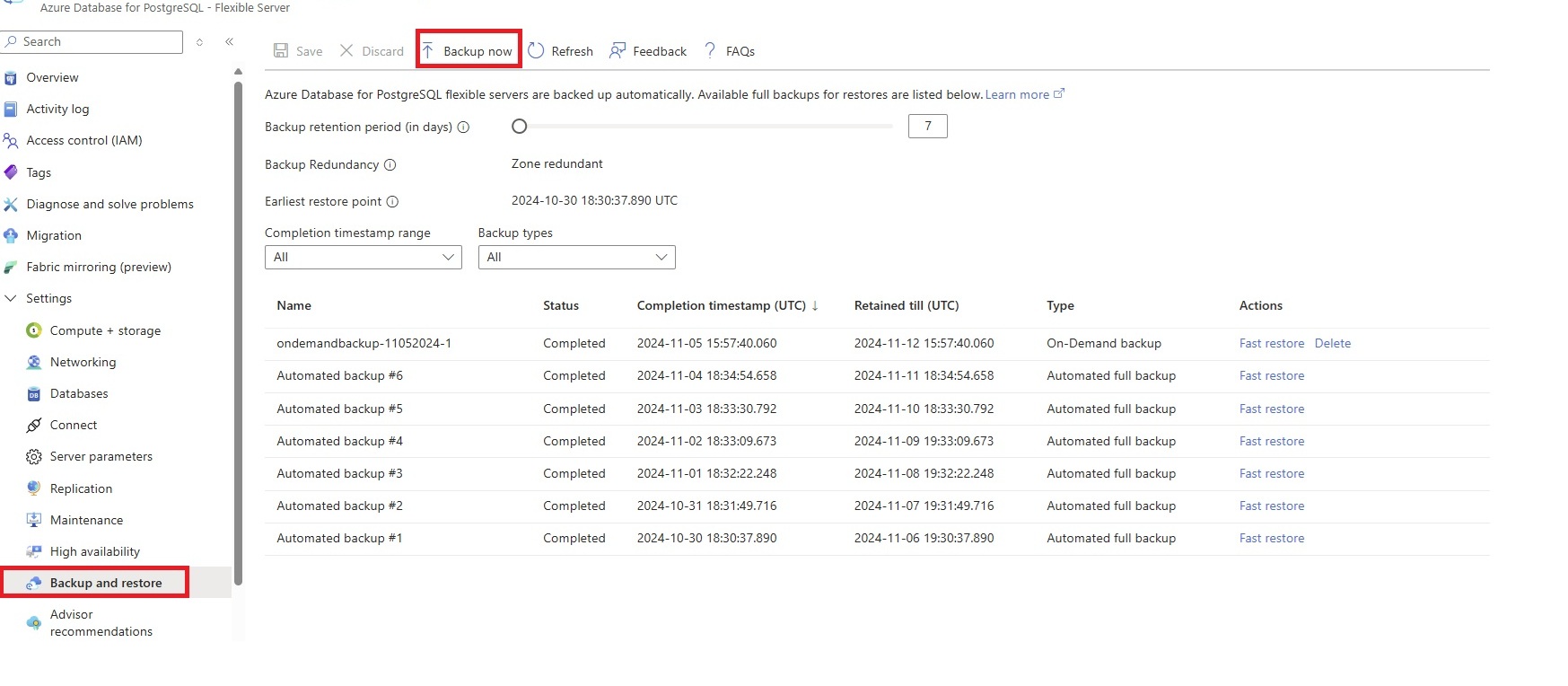Click the Feedback person icon
The width and height of the screenshot is (1568, 686).
point(618,51)
